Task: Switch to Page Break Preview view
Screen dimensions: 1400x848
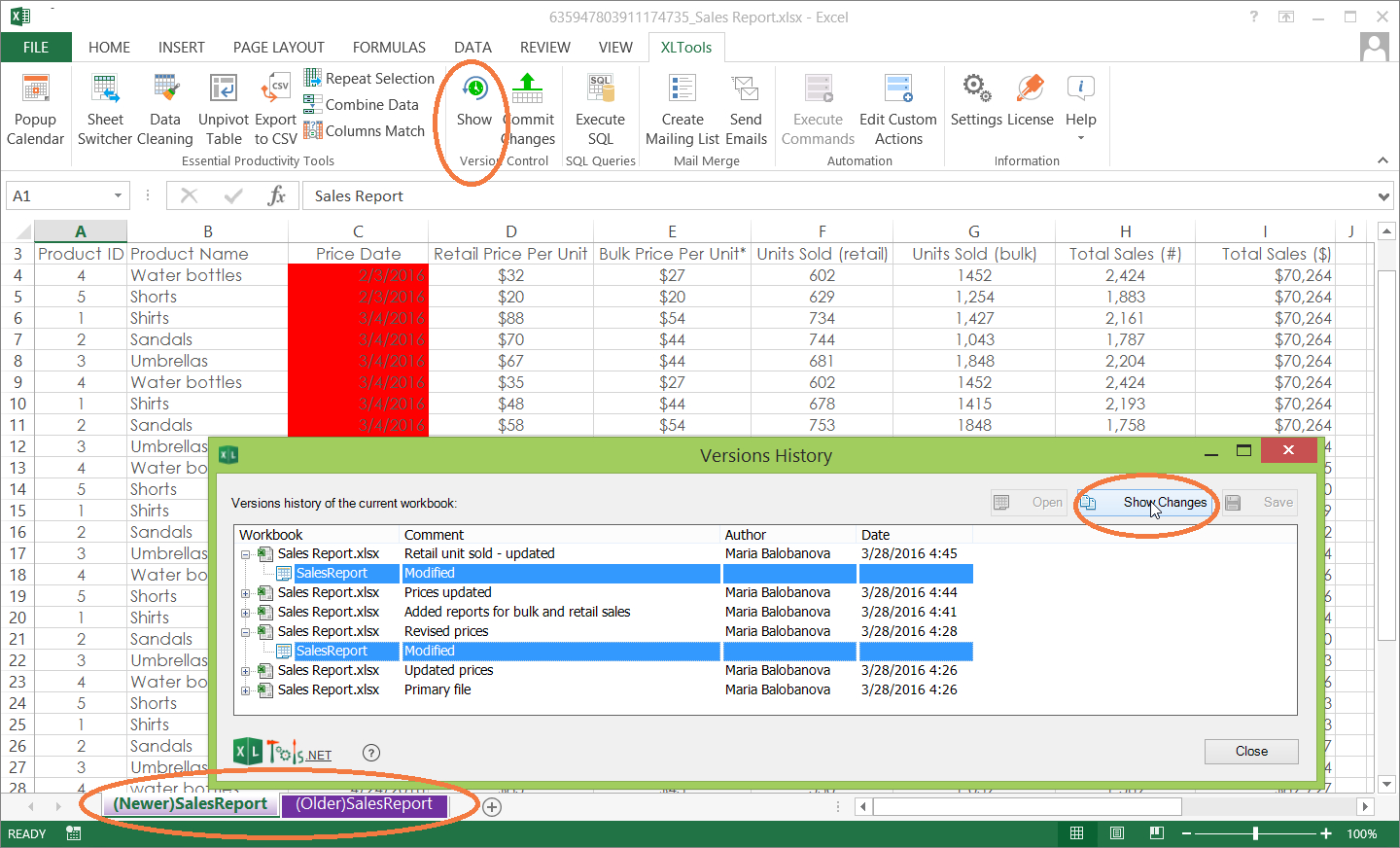Action: coord(1156,833)
